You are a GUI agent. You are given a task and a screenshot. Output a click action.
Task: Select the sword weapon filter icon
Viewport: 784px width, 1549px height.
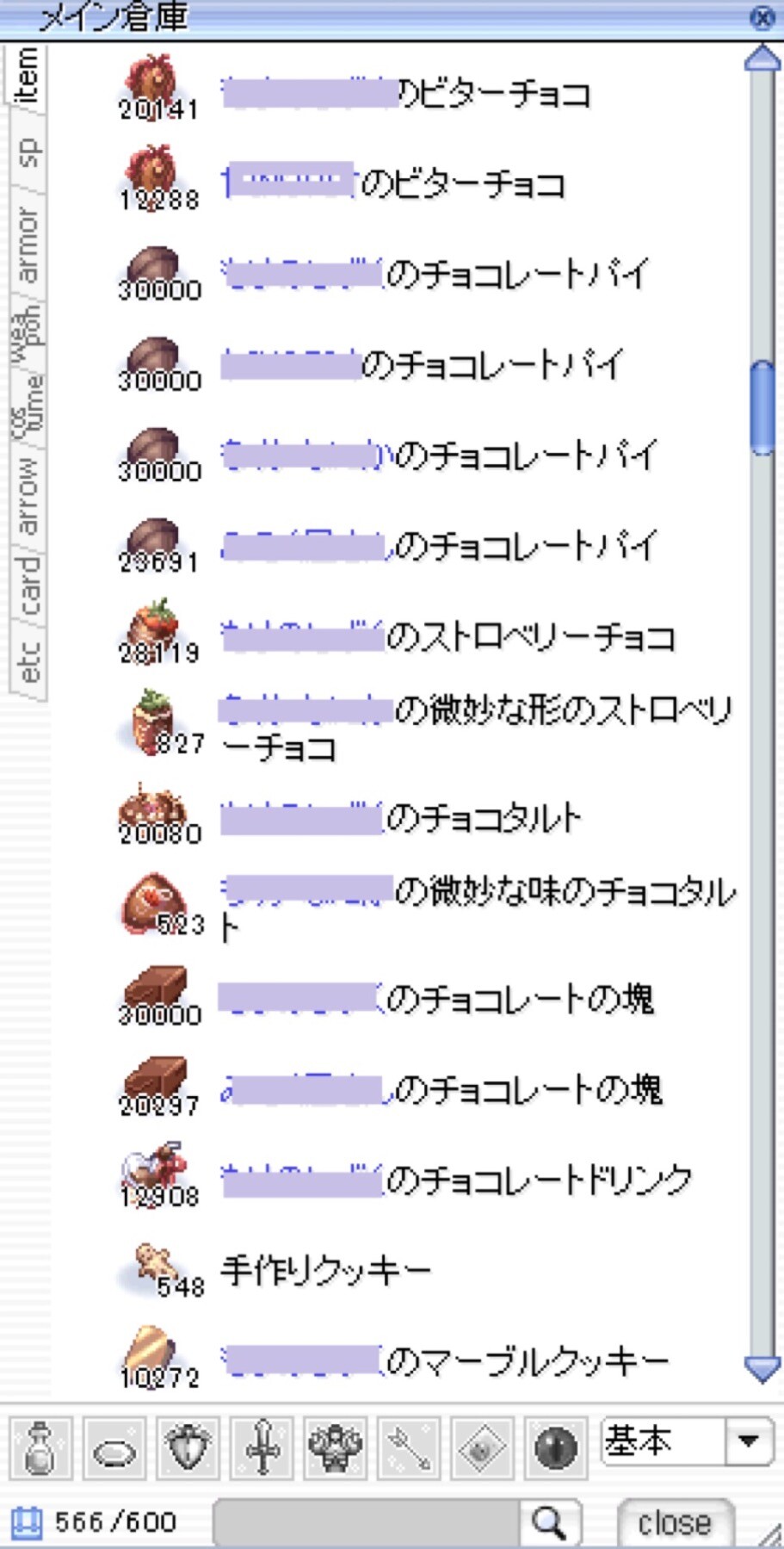pos(262,1448)
